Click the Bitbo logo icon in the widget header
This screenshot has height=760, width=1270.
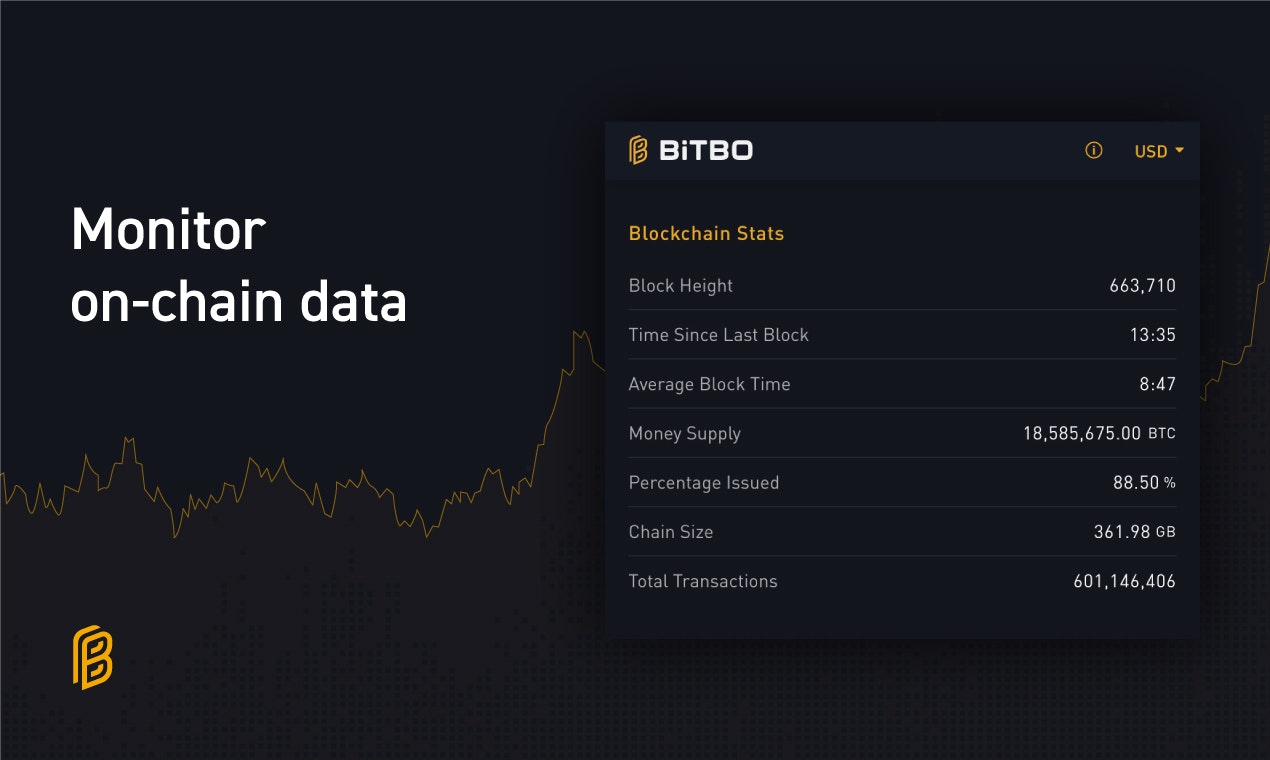point(638,150)
